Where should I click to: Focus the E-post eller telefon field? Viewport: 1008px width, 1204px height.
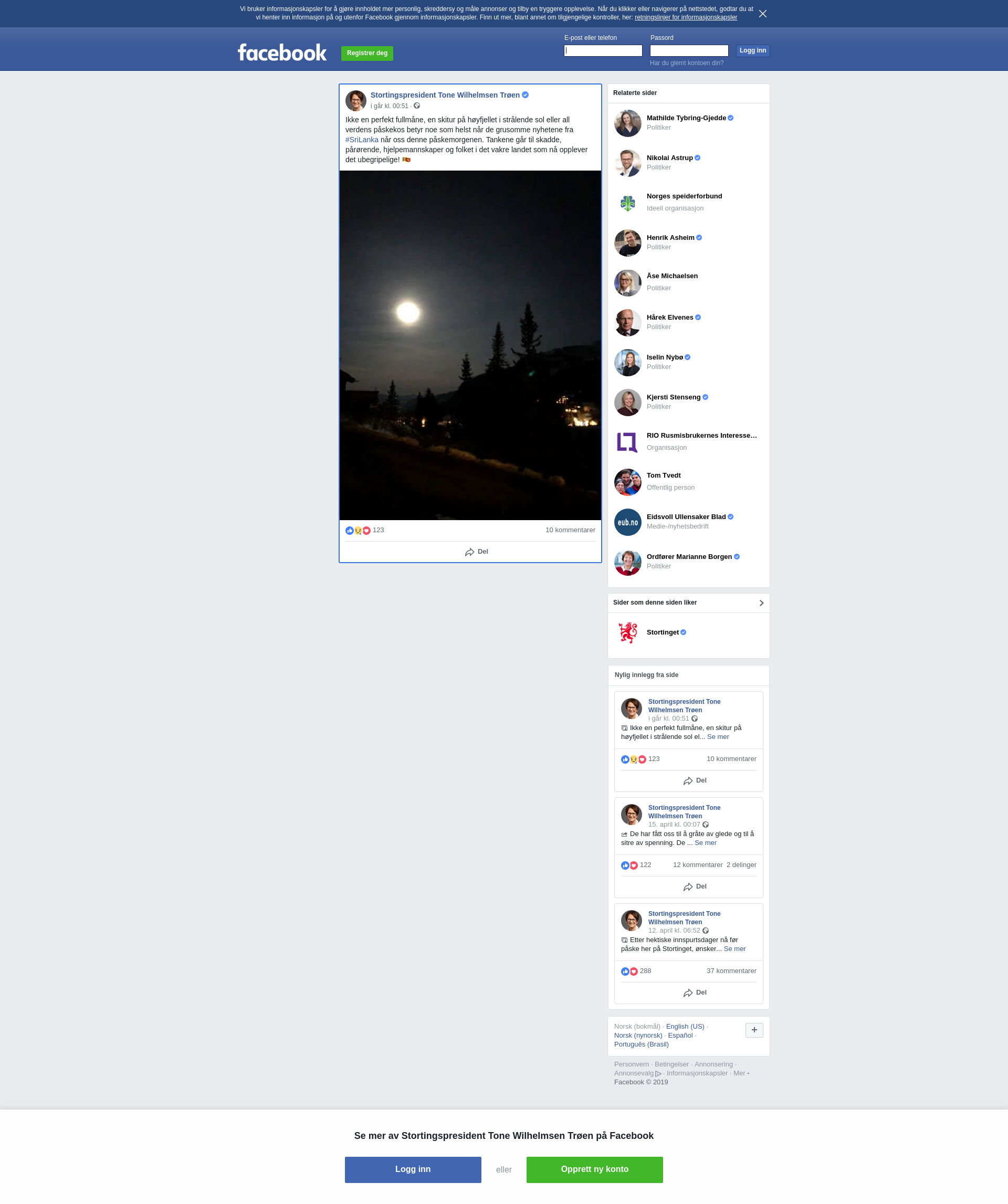coord(603,51)
